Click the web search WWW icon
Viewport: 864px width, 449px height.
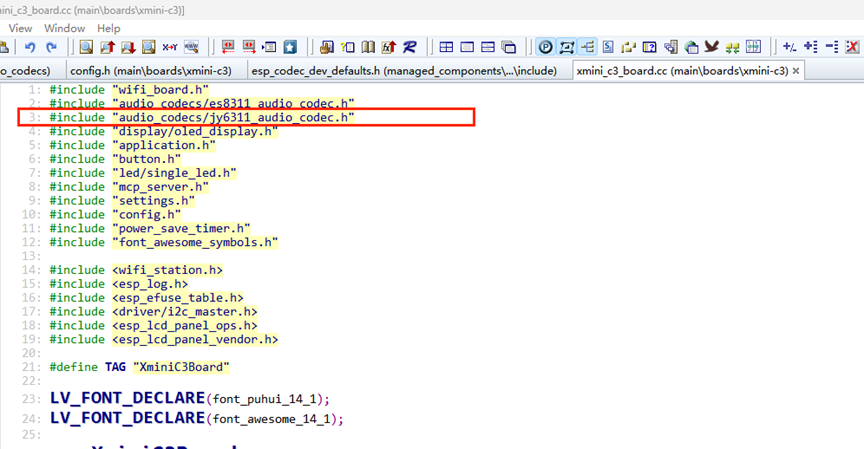pos(191,47)
